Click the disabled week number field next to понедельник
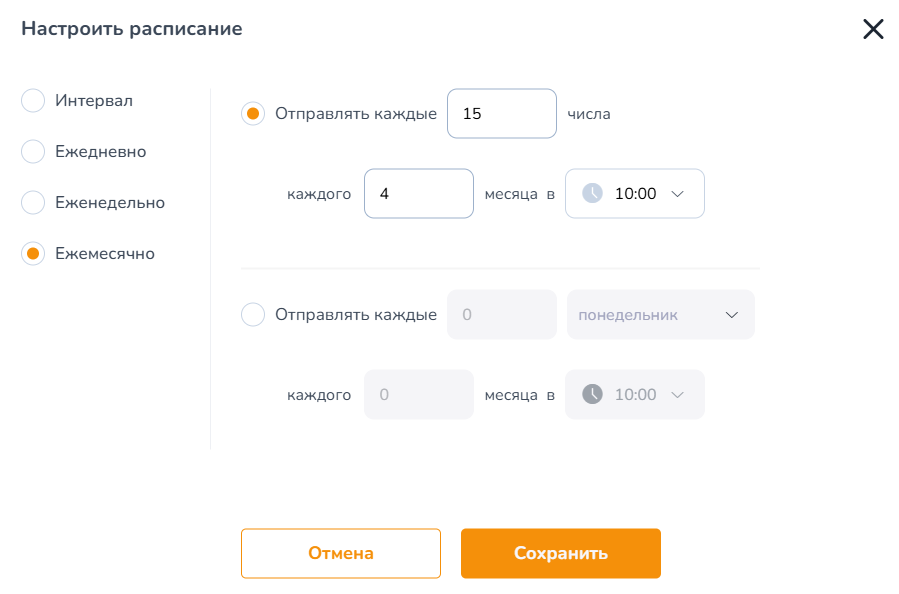The image size is (899, 594). [x=502, y=314]
